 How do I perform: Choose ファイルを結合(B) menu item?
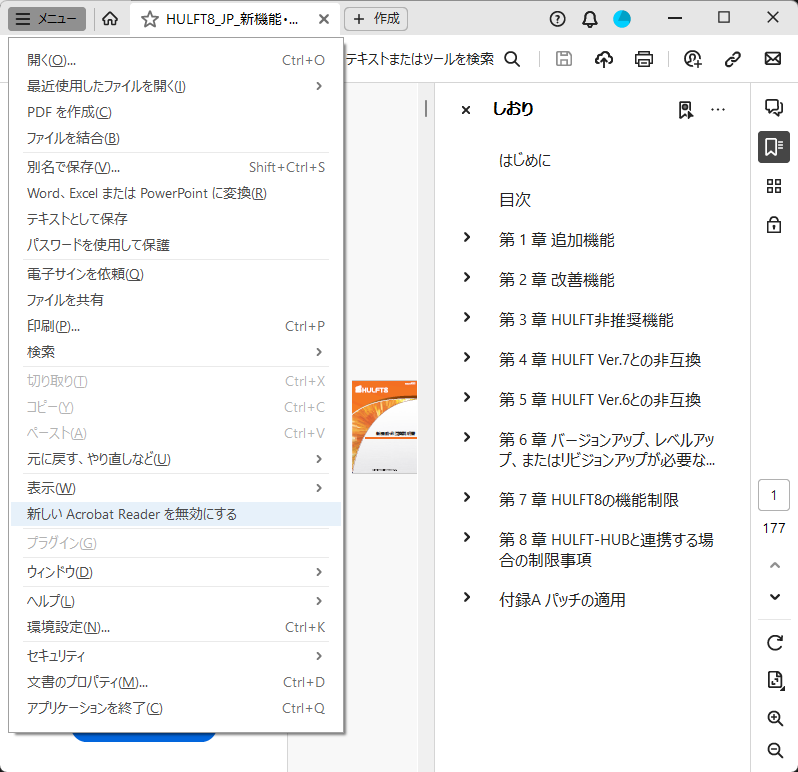coord(176,138)
